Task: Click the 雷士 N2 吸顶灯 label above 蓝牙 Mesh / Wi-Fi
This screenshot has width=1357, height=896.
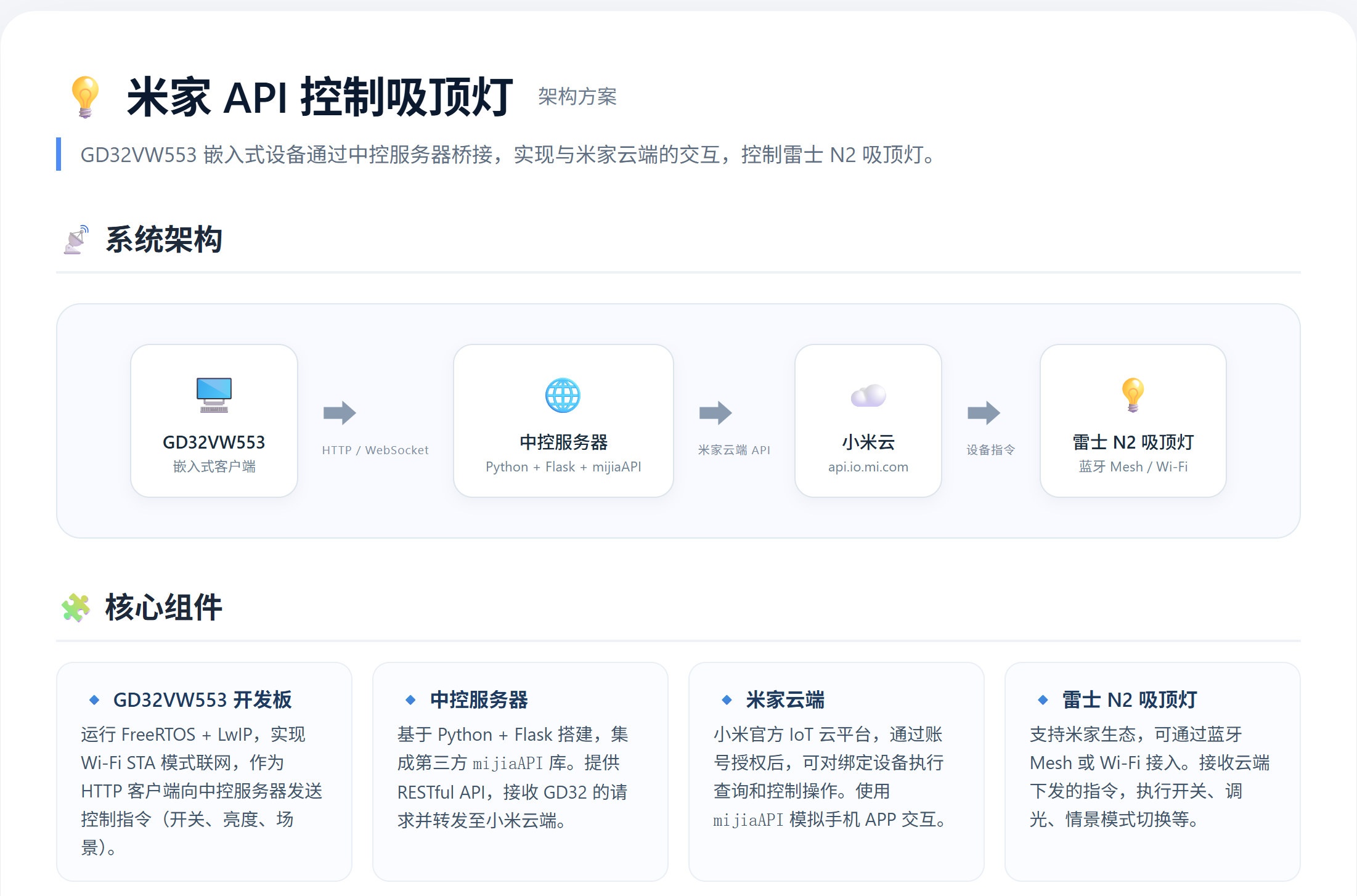Action: [x=1133, y=442]
